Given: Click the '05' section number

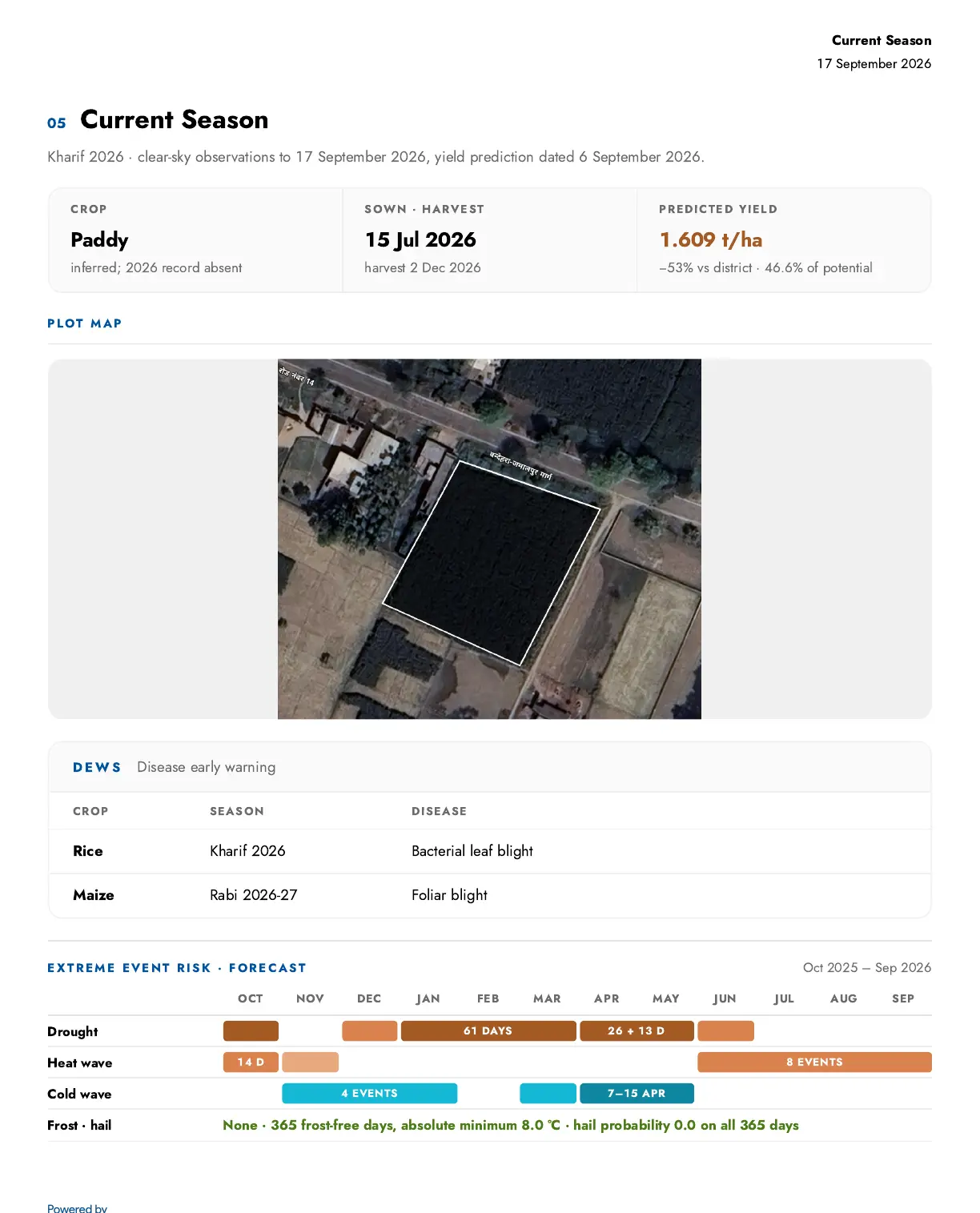Looking at the screenshot, I should coord(57,123).
